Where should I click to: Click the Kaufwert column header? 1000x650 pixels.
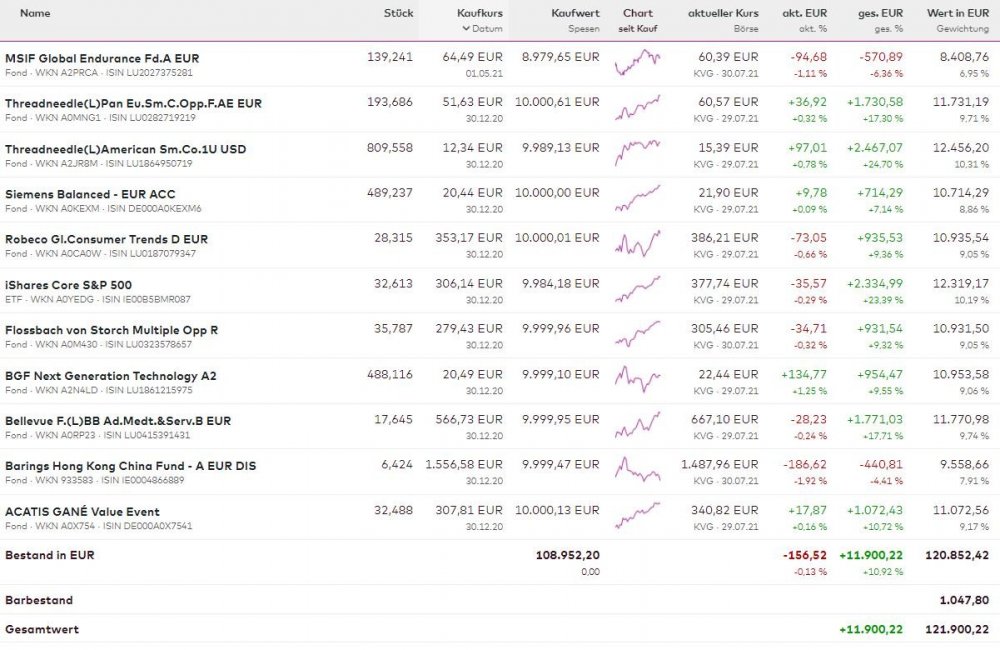pos(575,14)
